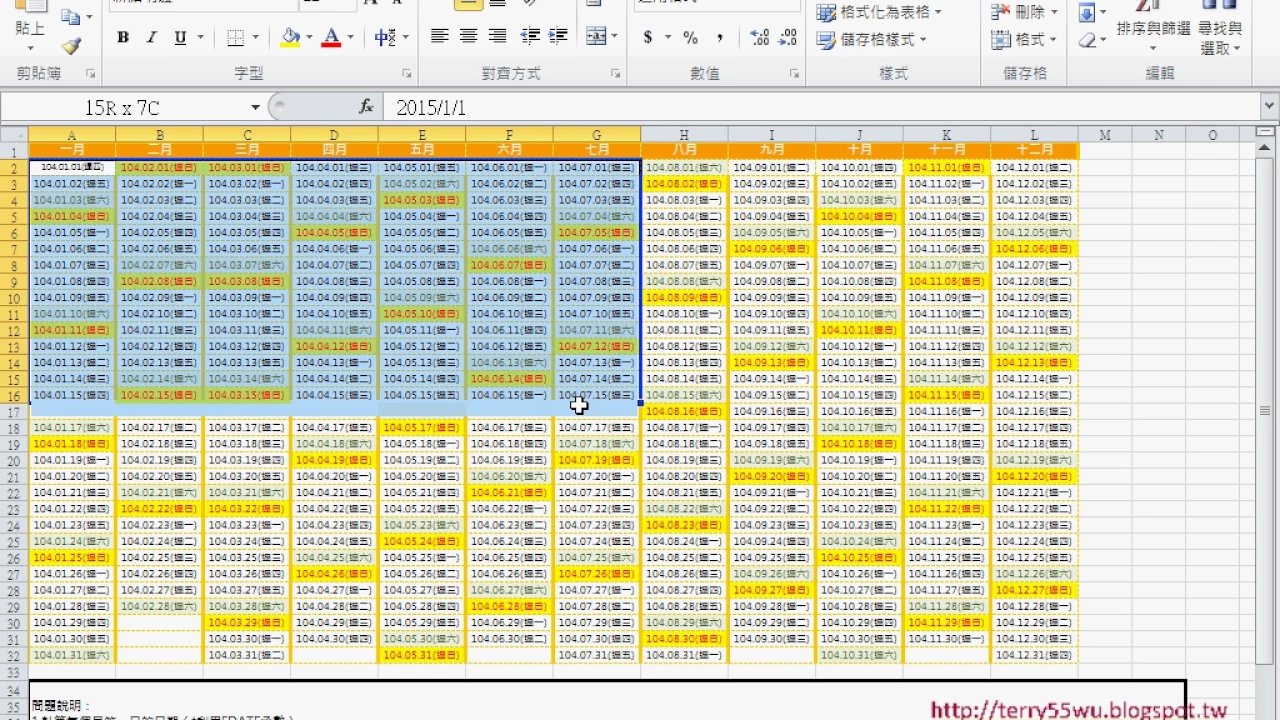The image size is (1280, 720).
Task: Click the insert function fx button
Action: (x=366, y=107)
